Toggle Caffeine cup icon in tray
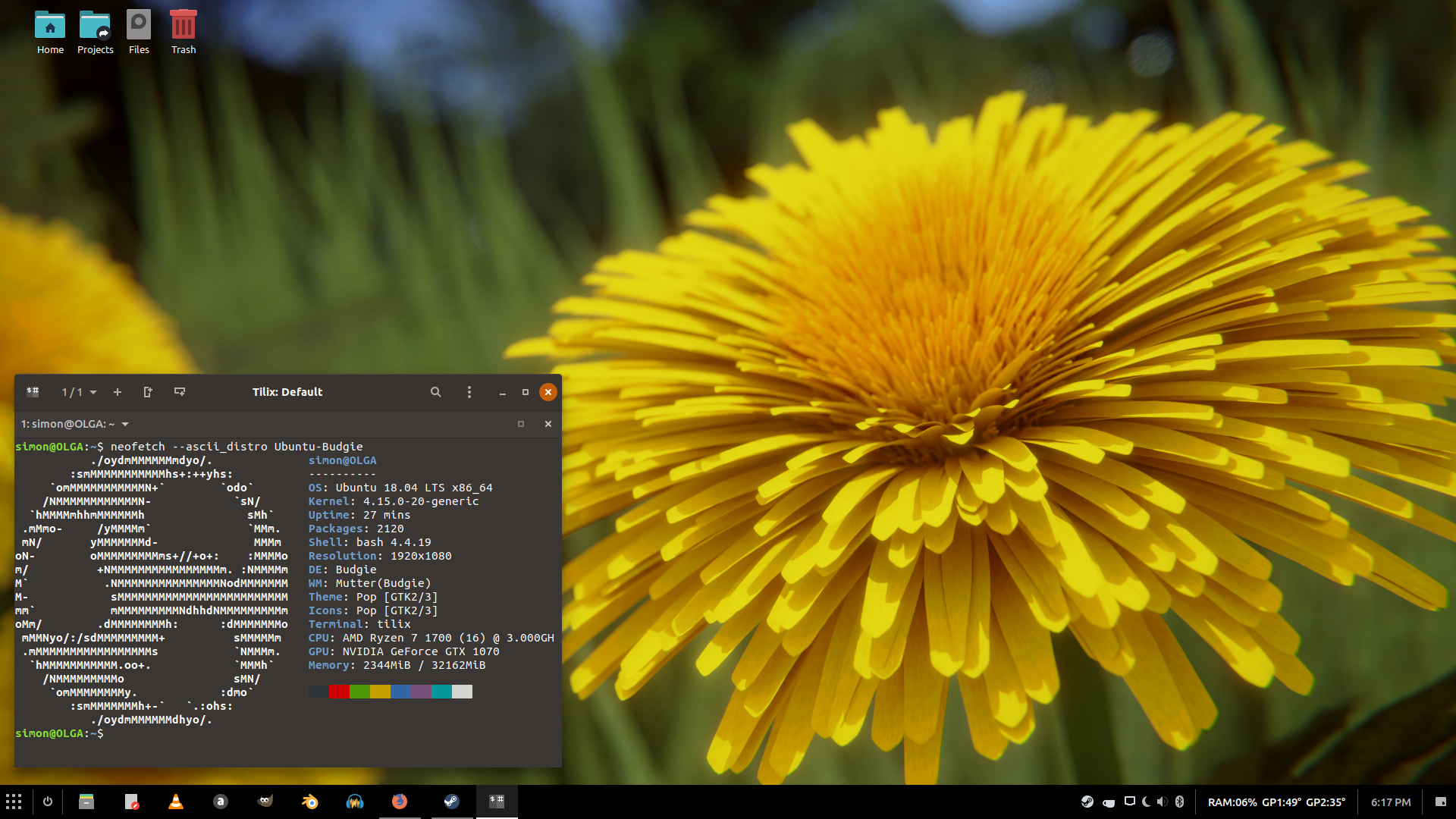 click(x=1109, y=802)
